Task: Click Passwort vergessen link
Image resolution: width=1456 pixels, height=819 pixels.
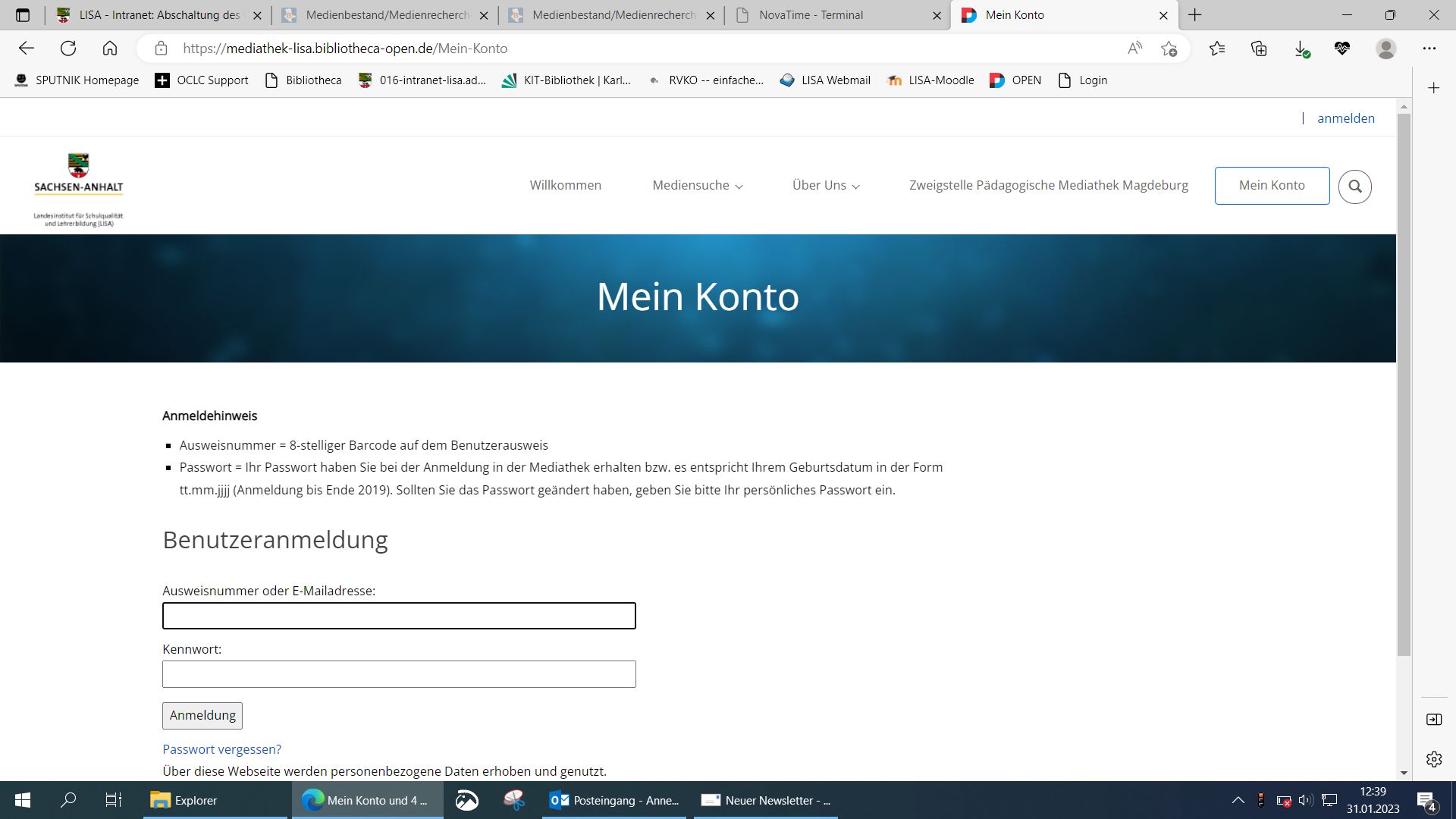Action: tap(221, 749)
